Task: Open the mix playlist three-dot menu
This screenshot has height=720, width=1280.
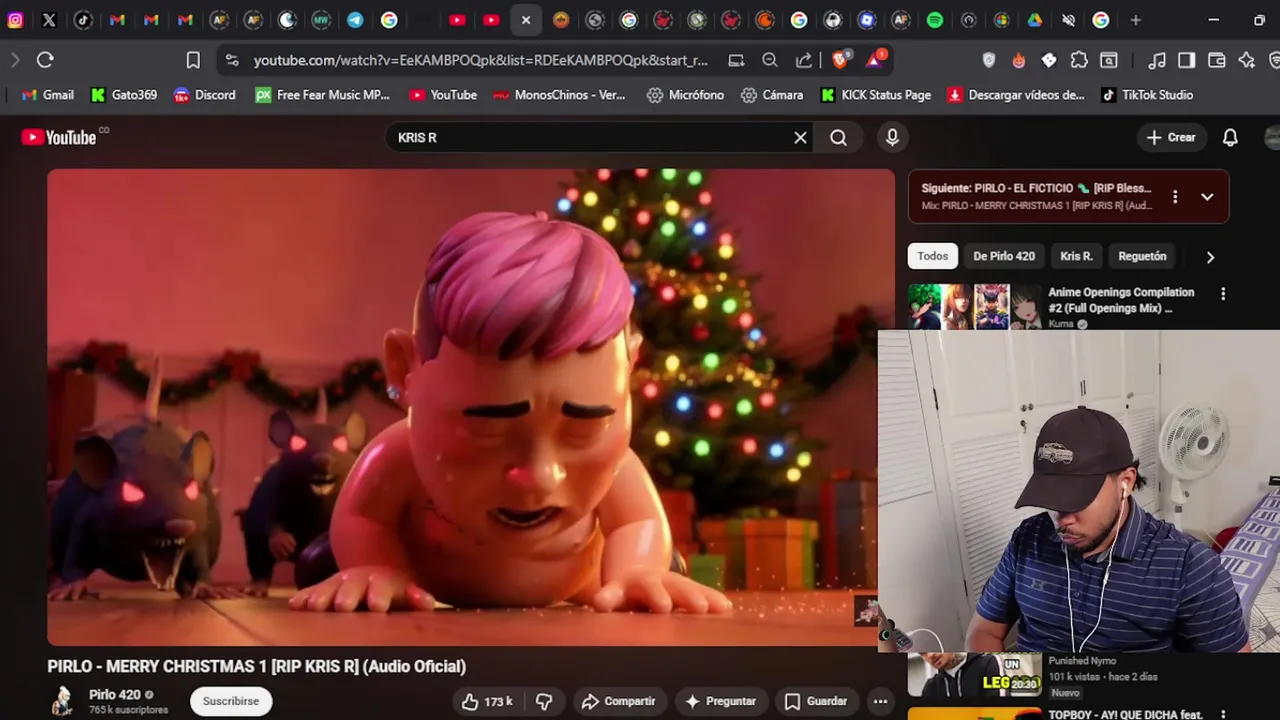Action: [x=1175, y=197]
